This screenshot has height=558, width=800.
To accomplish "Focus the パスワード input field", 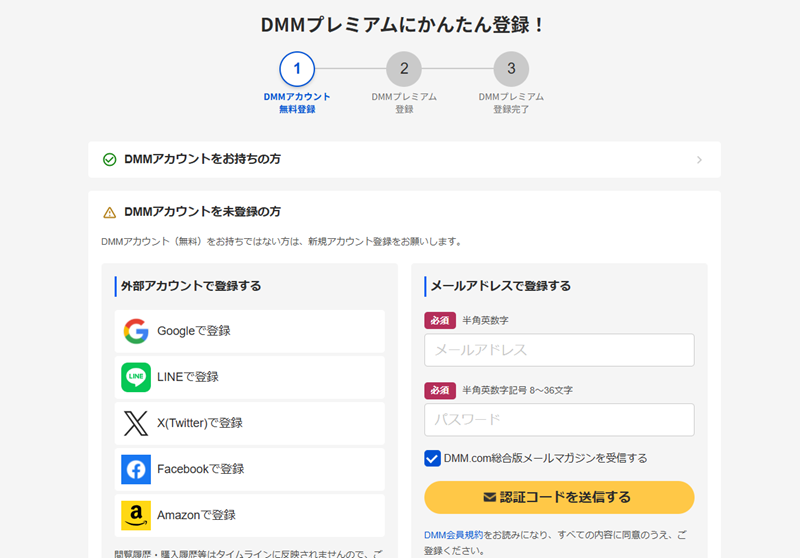I will coord(559,420).
